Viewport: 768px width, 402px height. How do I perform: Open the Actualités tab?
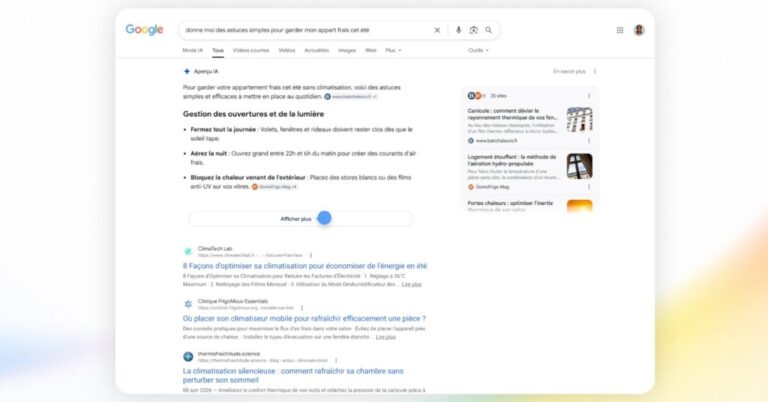click(316, 50)
